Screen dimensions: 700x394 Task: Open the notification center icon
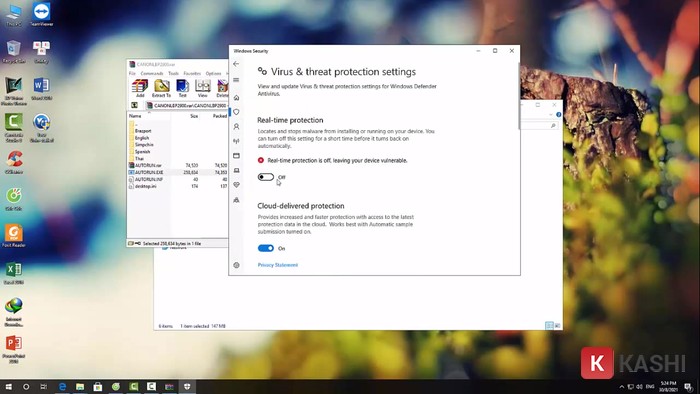[689, 386]
